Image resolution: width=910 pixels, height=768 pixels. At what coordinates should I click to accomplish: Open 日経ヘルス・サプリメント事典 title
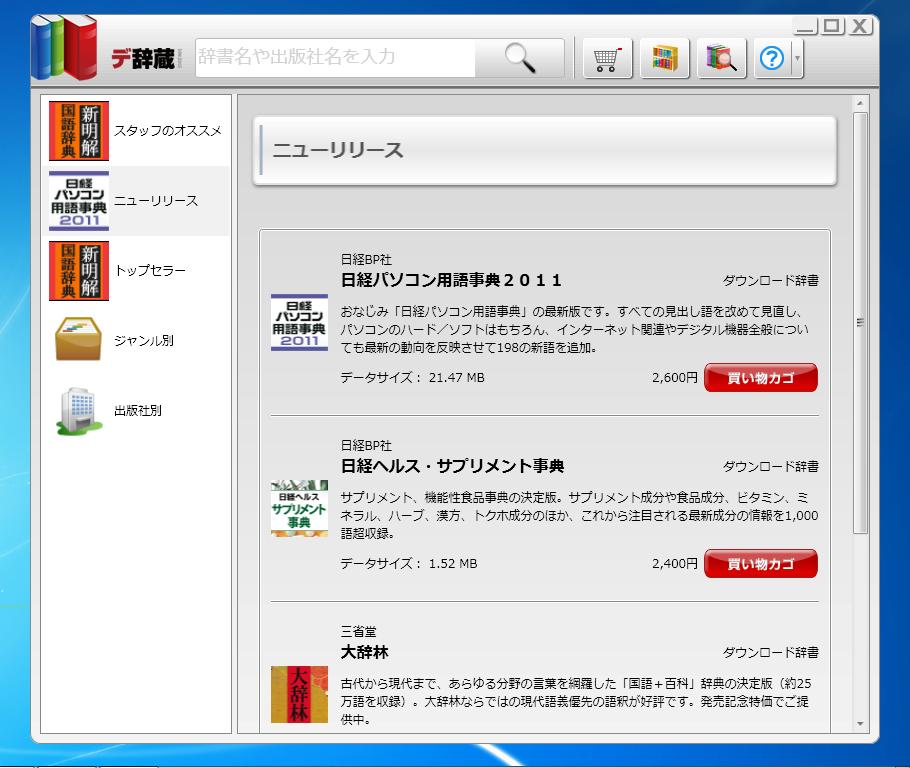click(452, 466)
